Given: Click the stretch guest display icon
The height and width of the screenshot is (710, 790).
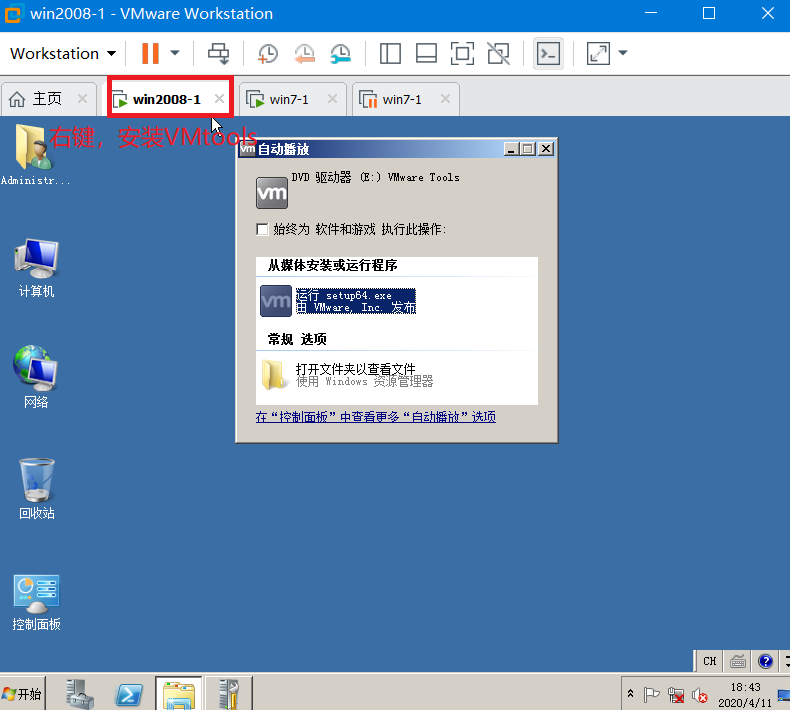Looking at the screenshot, I should (599, 53).
